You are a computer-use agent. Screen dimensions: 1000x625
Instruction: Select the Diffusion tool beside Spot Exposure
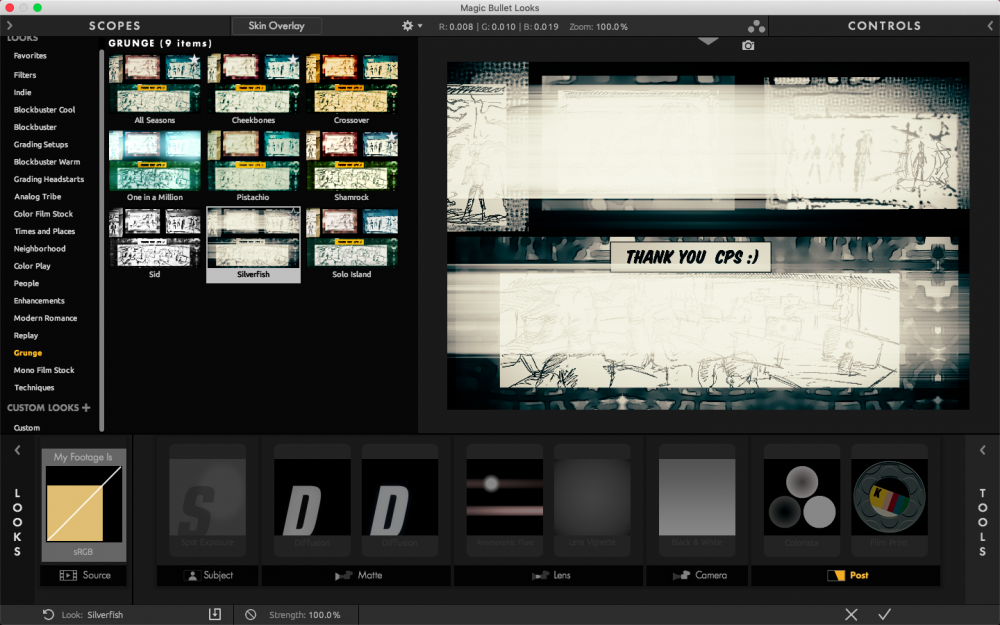click(x=312, y=500)
